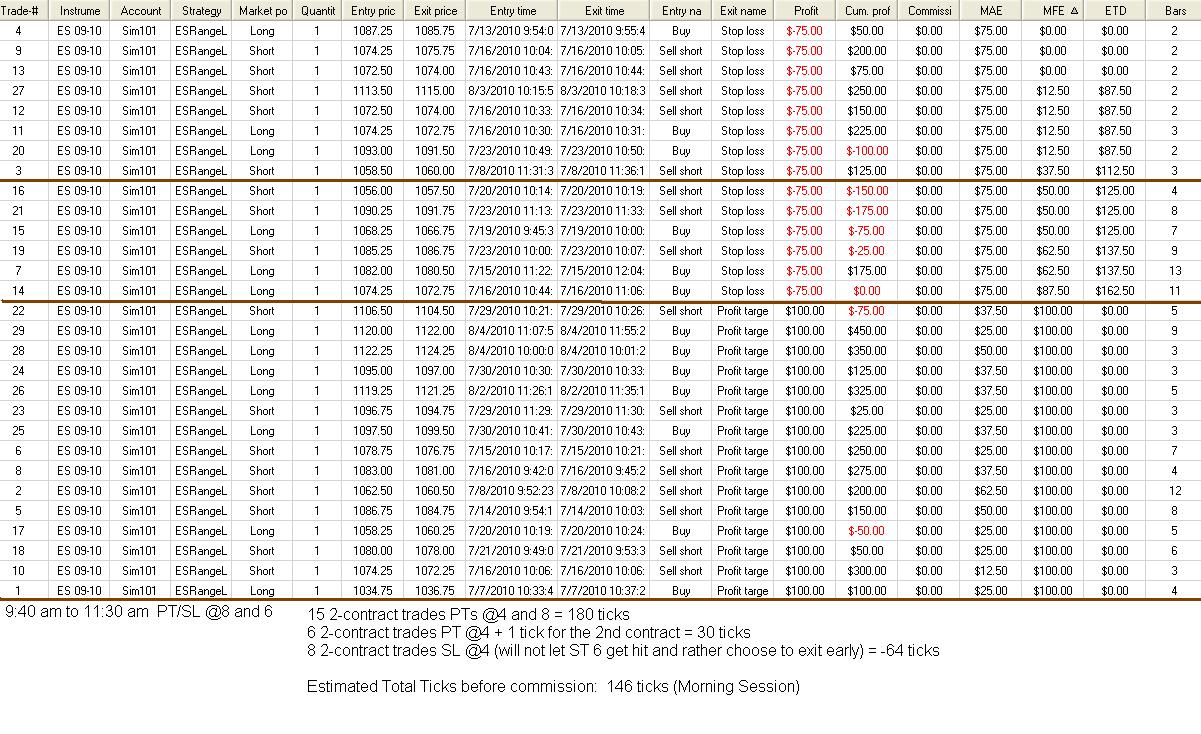1201x734 pixels.
Task: Click the Exit name column header
Action: [743, 11]
